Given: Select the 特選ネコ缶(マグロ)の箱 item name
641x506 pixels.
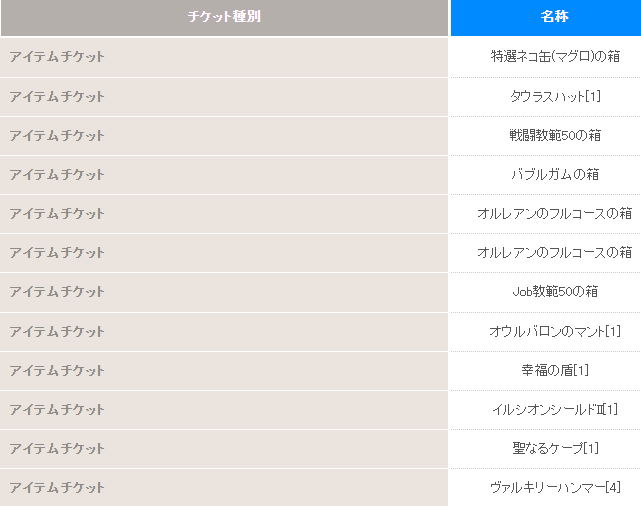Looking at the screenshot, I should pos(555,56).
